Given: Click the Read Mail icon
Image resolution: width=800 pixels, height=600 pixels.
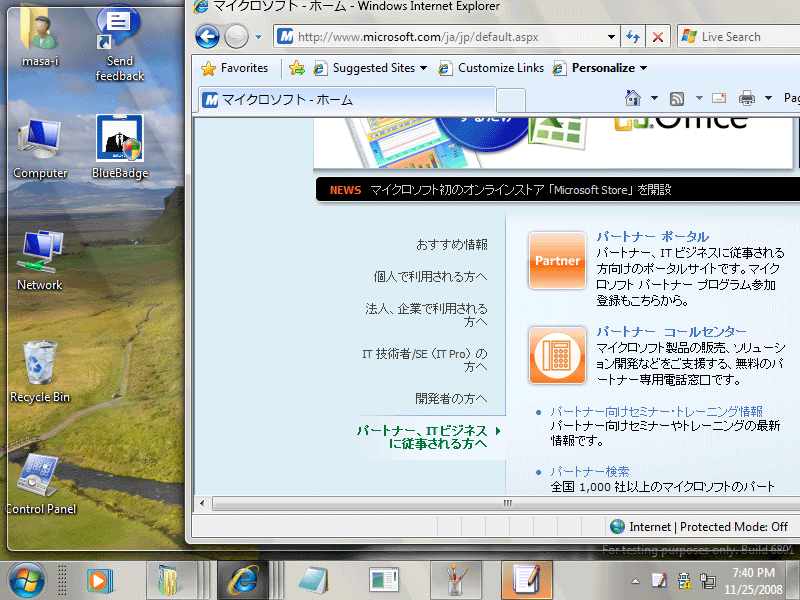Looking at the screenshot, I should click(x=719, y=98).
